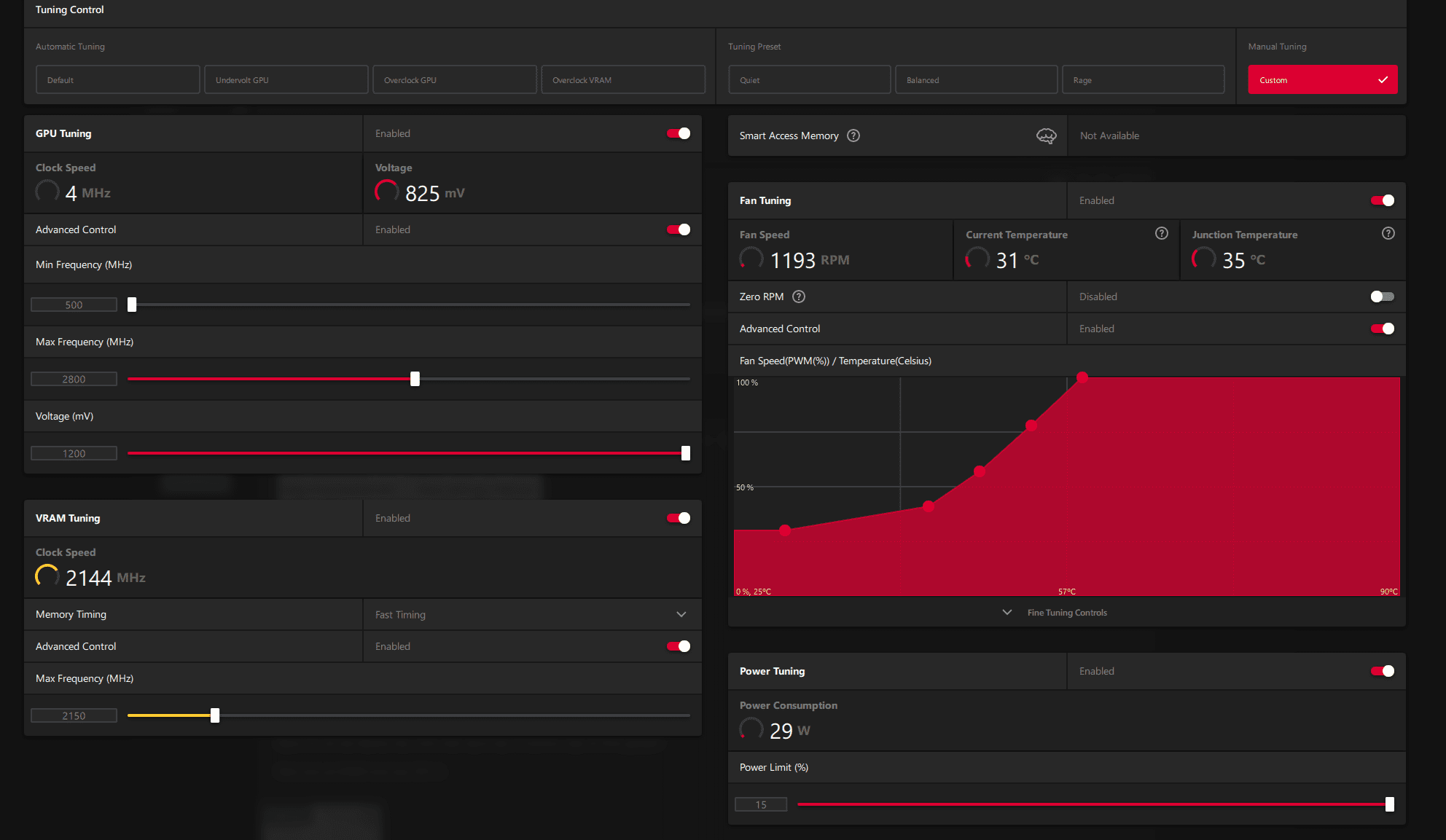Click the Tuning Control heading

(x=70, y=9)
